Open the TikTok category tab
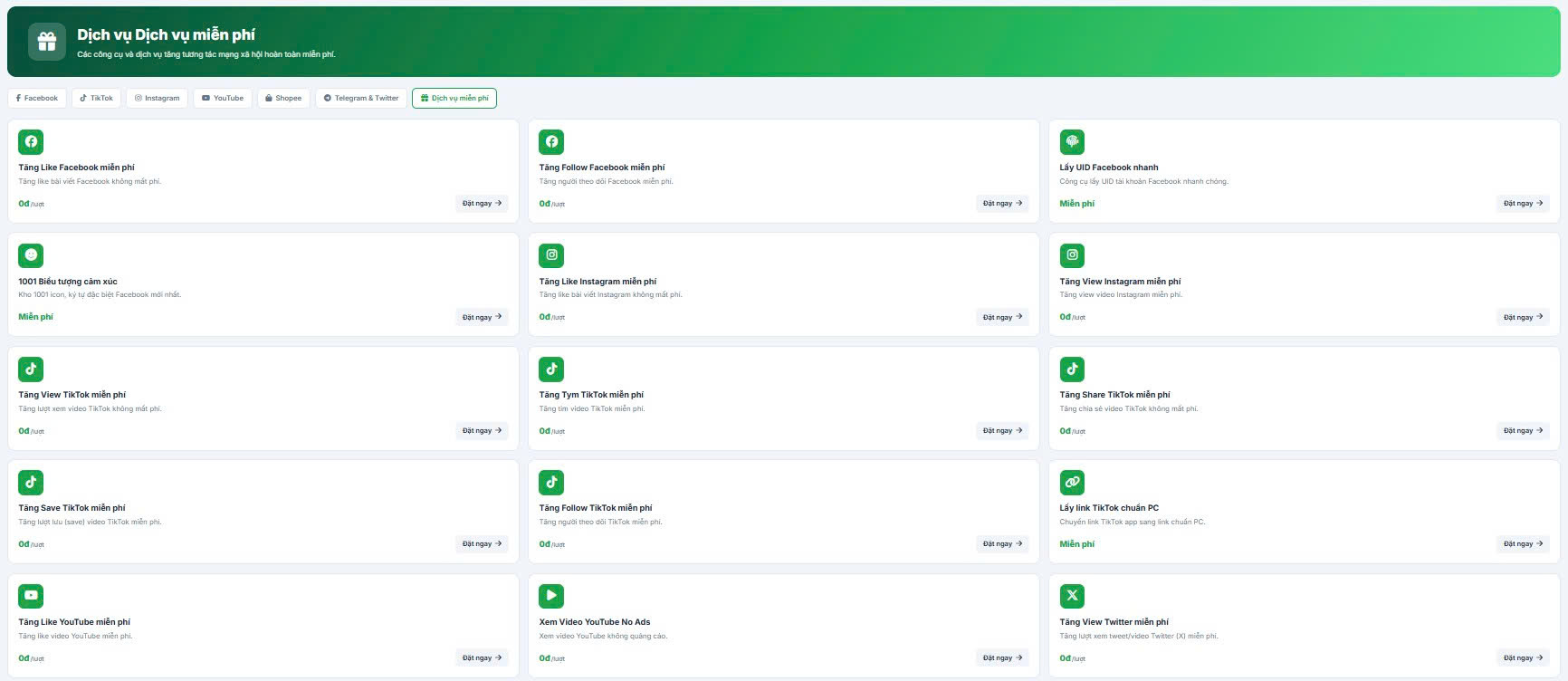1568x681 pixels. pyautogui.click(x=96, y=98)
